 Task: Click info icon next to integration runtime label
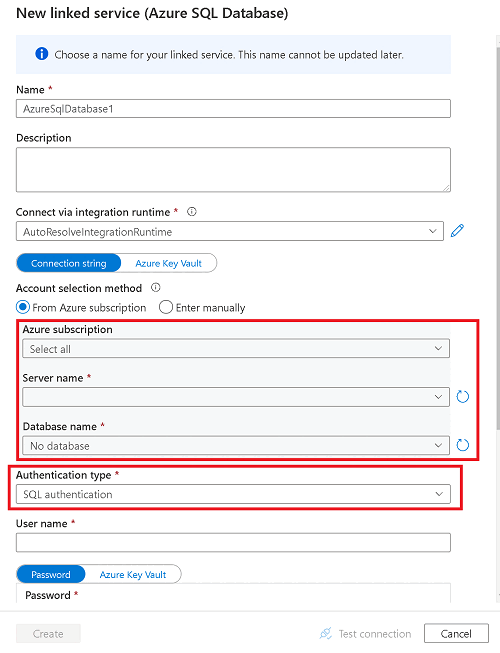(192, 212)
